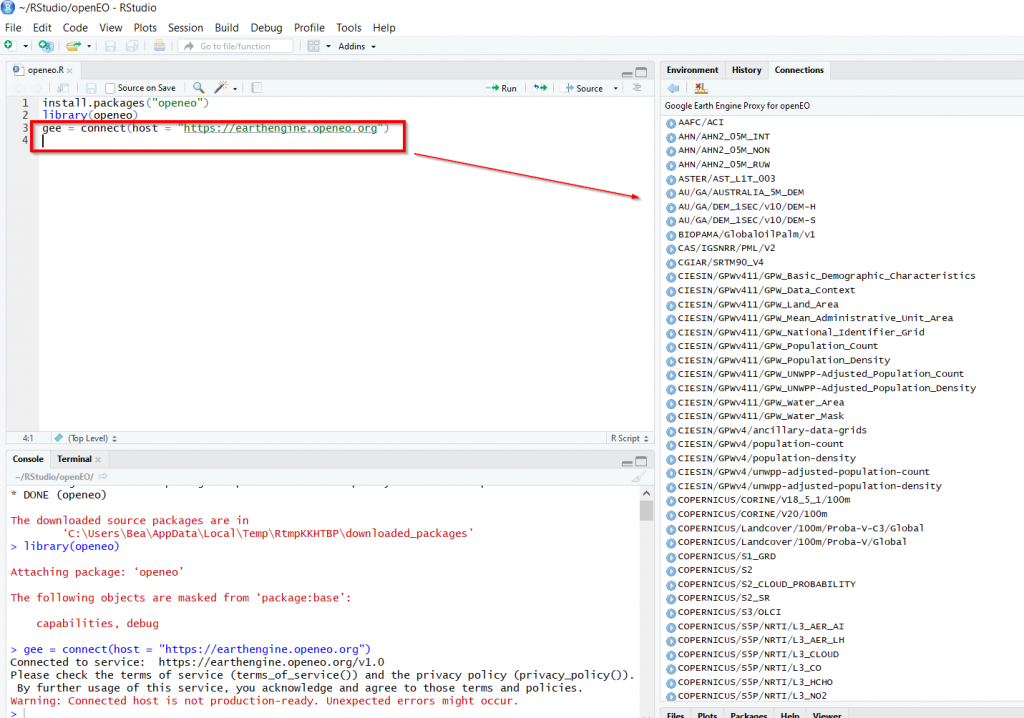
Task: Open the Session menu
Action: click(185, 28)
